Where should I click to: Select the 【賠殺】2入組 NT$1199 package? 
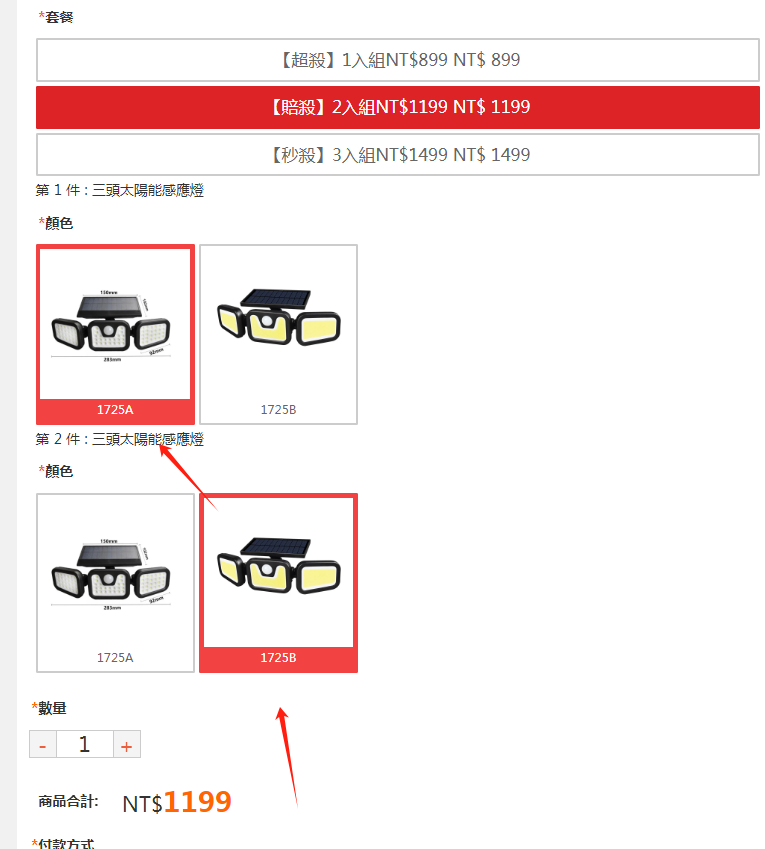[397, 107]
